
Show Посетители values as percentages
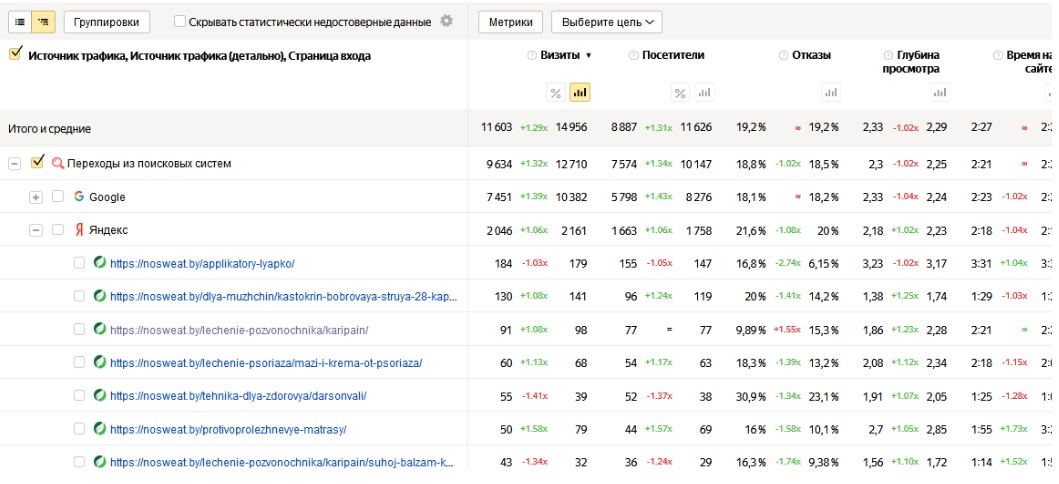point(680,93)
